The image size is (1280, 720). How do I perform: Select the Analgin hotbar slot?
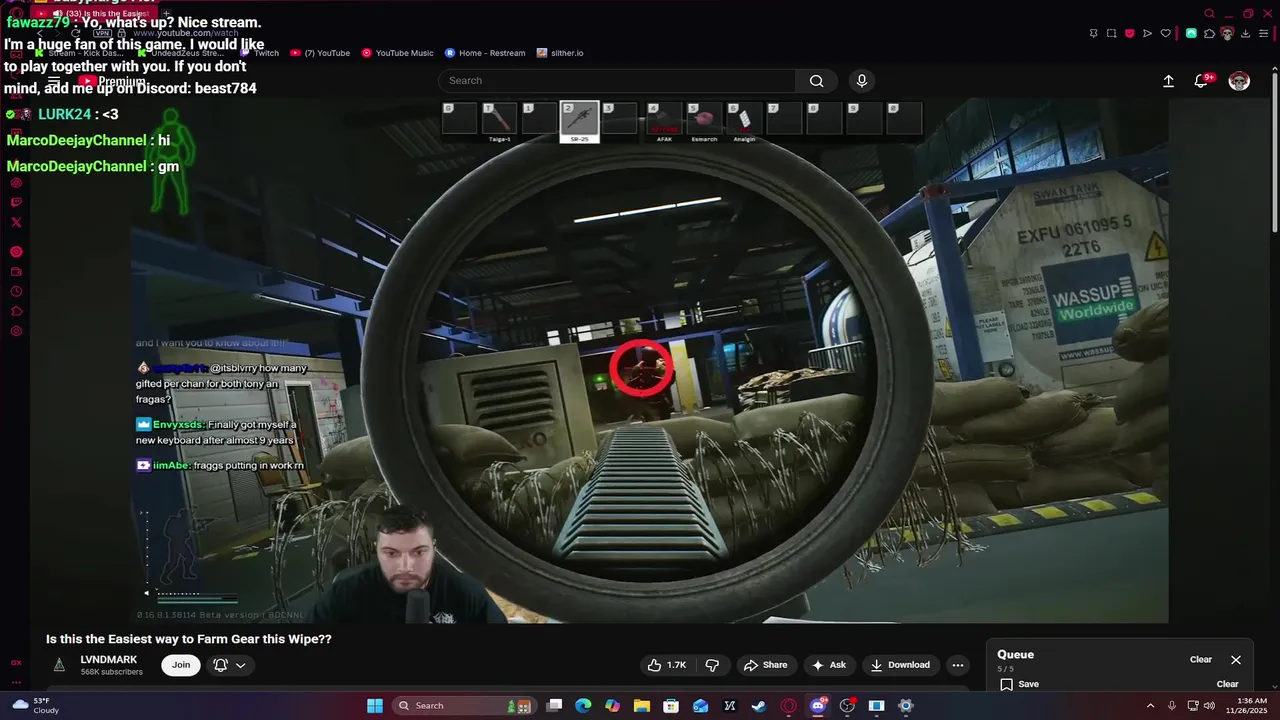pyautogui.click(x=744, y=120)
